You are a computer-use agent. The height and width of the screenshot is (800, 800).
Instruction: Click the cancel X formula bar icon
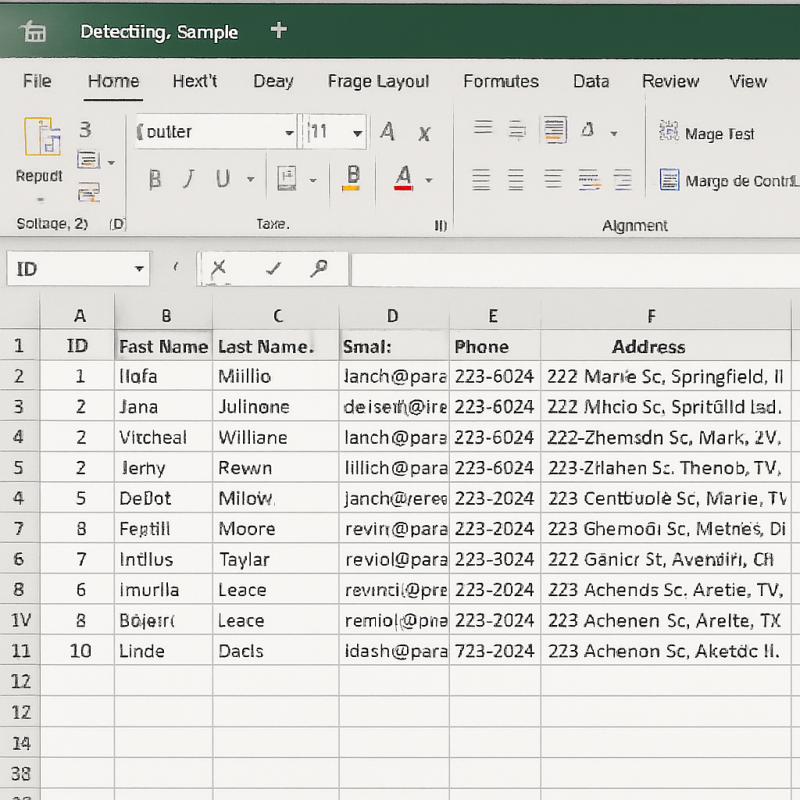pyautogui.click(x=218, y=267)
